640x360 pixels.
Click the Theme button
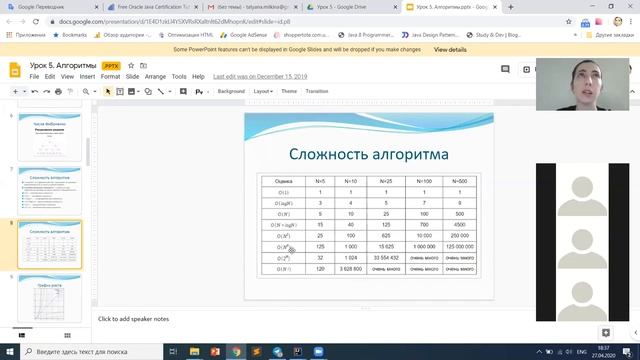tap(289, 91)
